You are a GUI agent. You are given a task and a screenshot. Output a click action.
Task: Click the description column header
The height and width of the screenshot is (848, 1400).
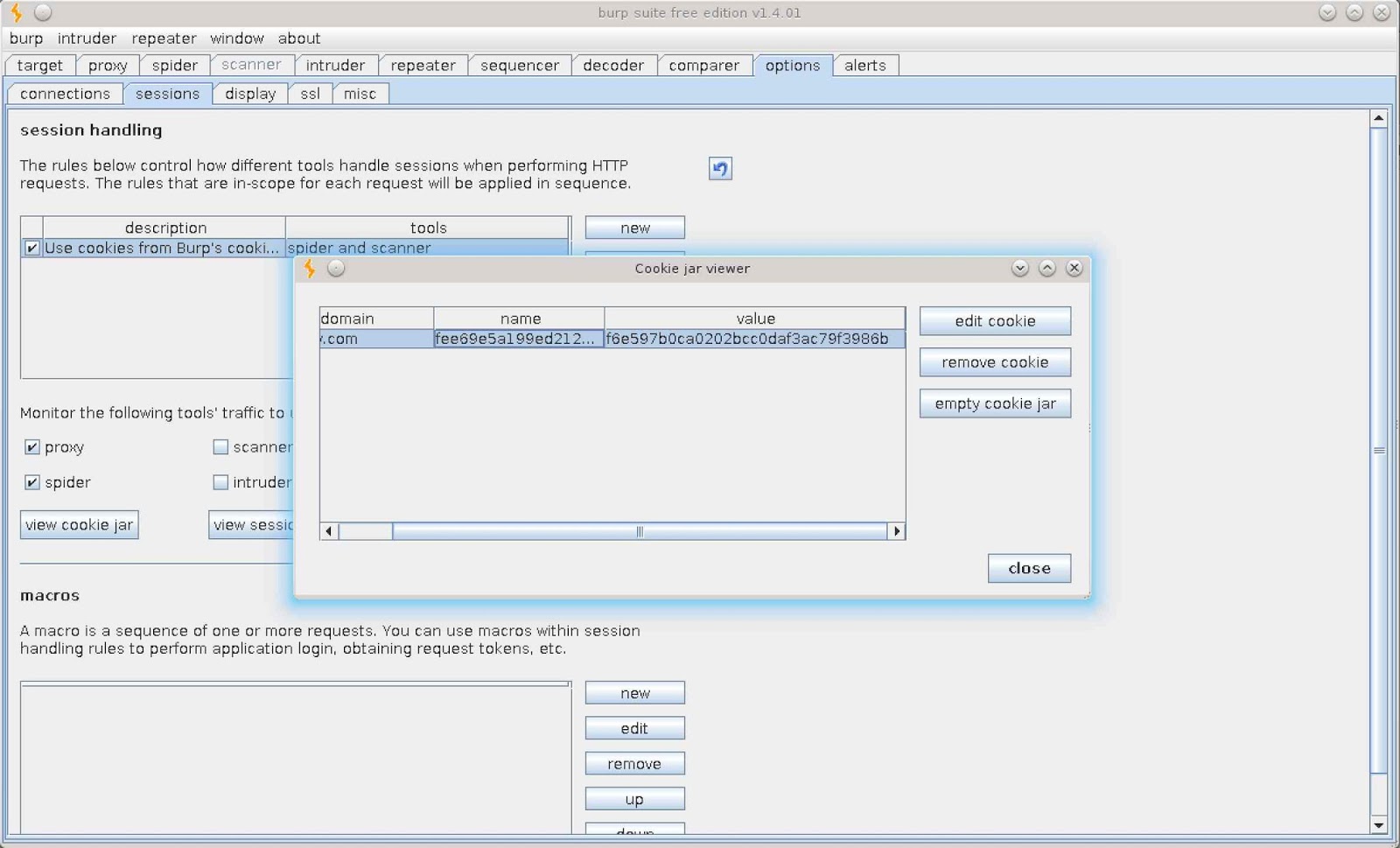coord(164,228)
